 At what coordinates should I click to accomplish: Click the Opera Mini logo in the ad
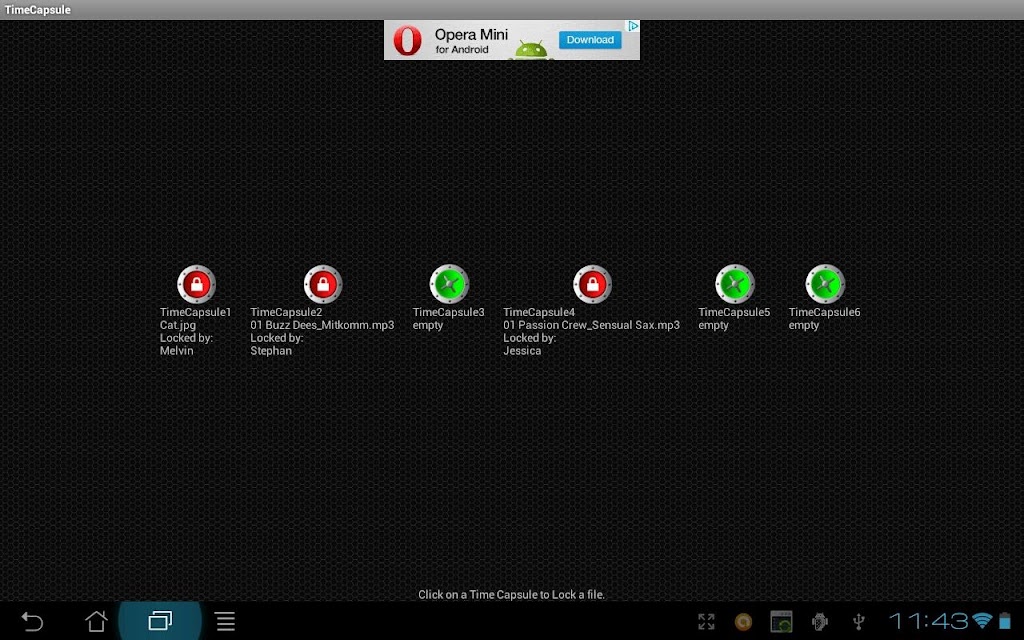coord(408,40)
